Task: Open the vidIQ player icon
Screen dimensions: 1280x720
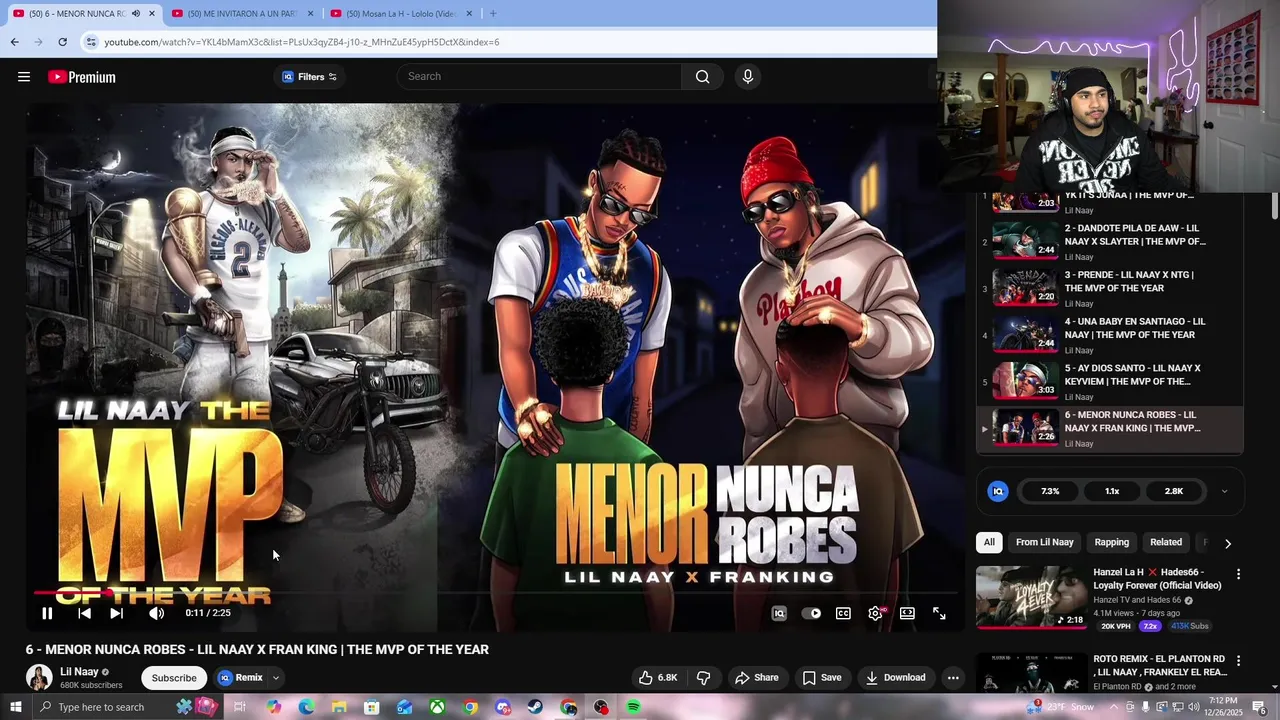Action: click(779, 613)
